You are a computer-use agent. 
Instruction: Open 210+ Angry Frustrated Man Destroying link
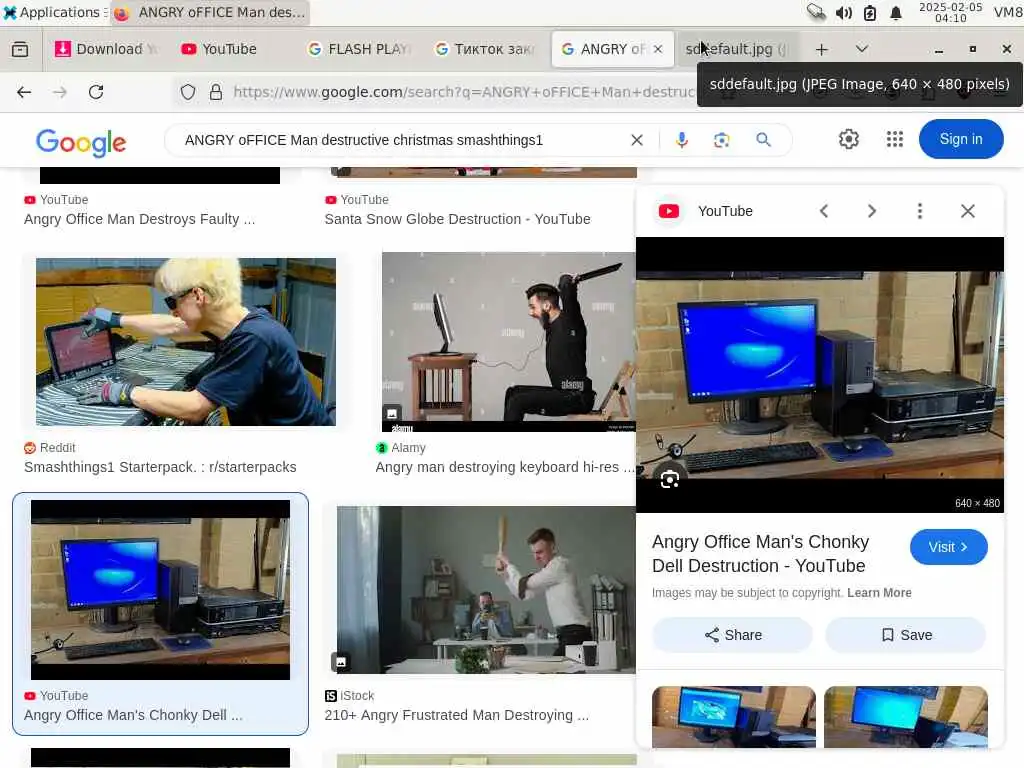coord(456,716)
